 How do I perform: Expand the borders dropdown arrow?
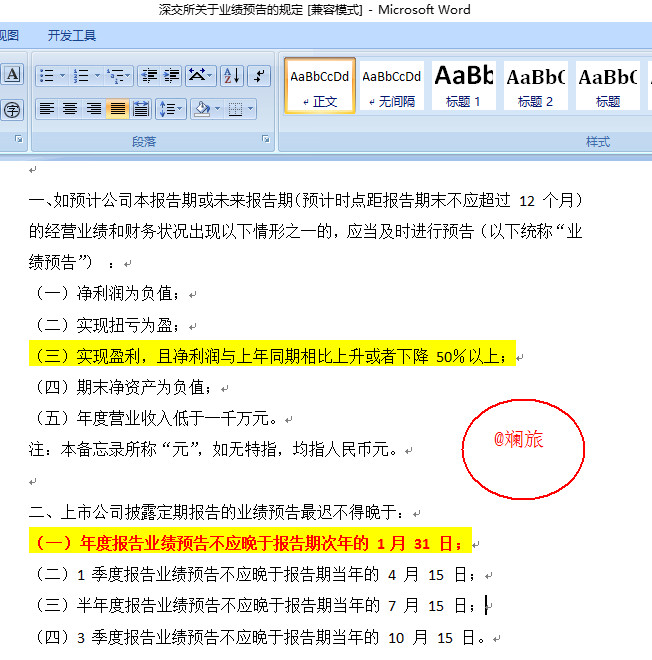pos(250,109)
